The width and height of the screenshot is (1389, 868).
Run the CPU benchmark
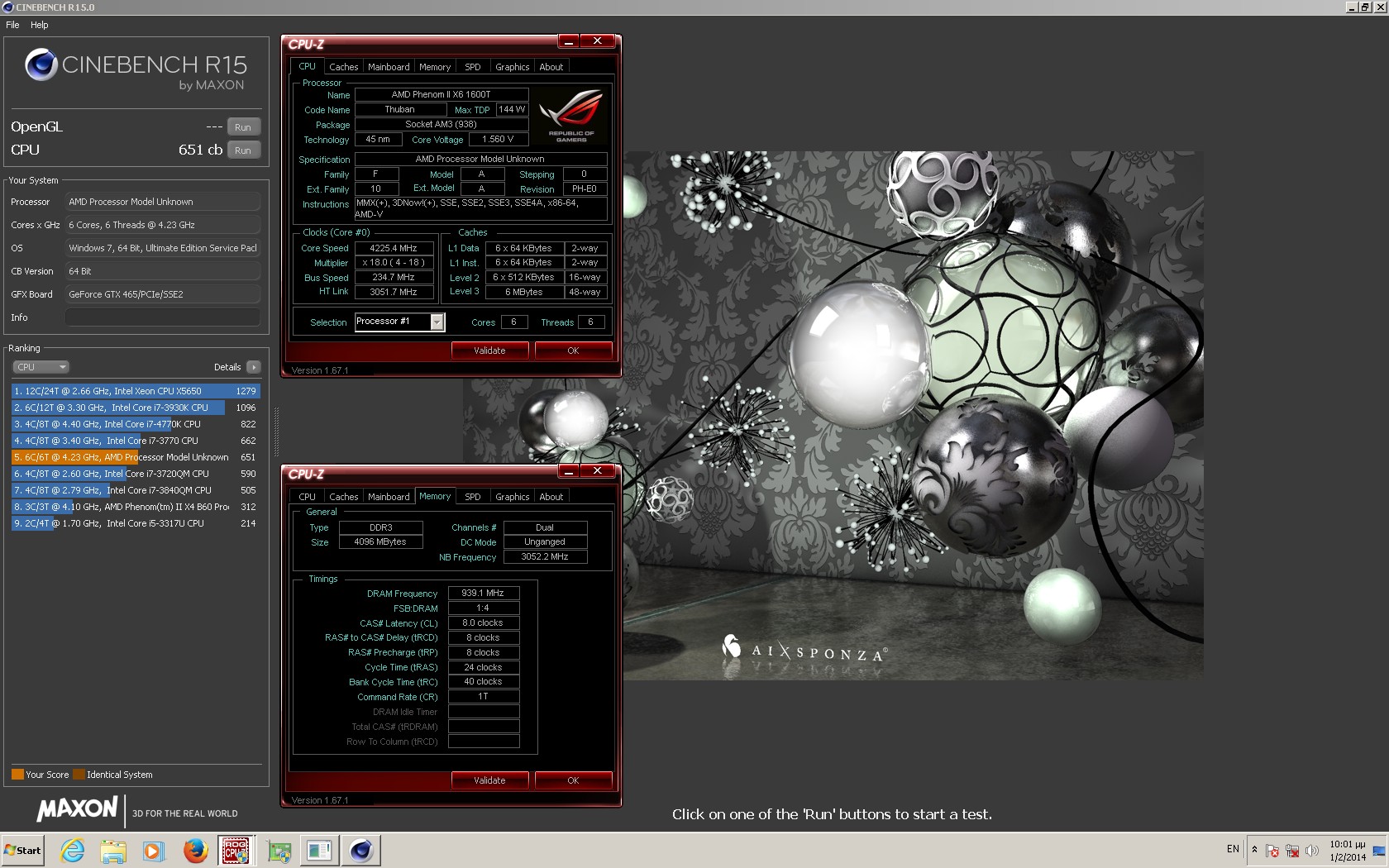(x=243, y=150)
